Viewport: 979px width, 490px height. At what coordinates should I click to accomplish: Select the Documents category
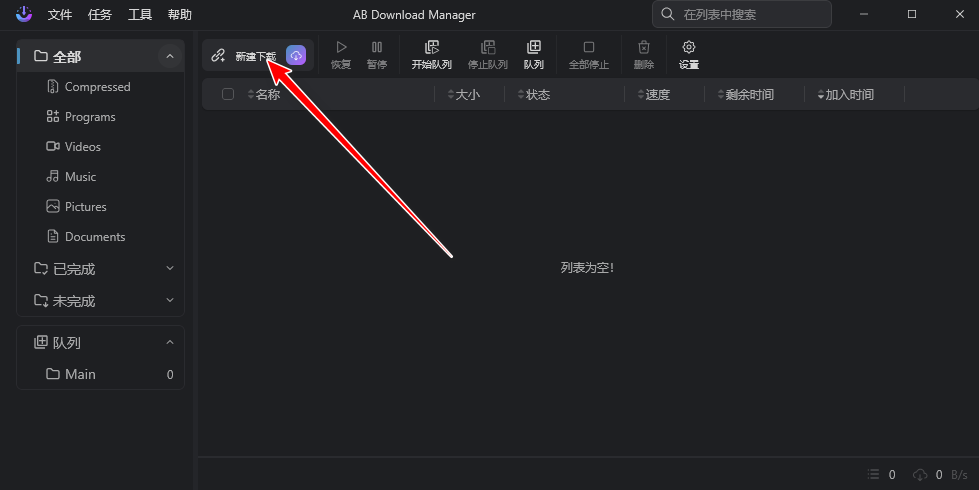click(101, 237)
